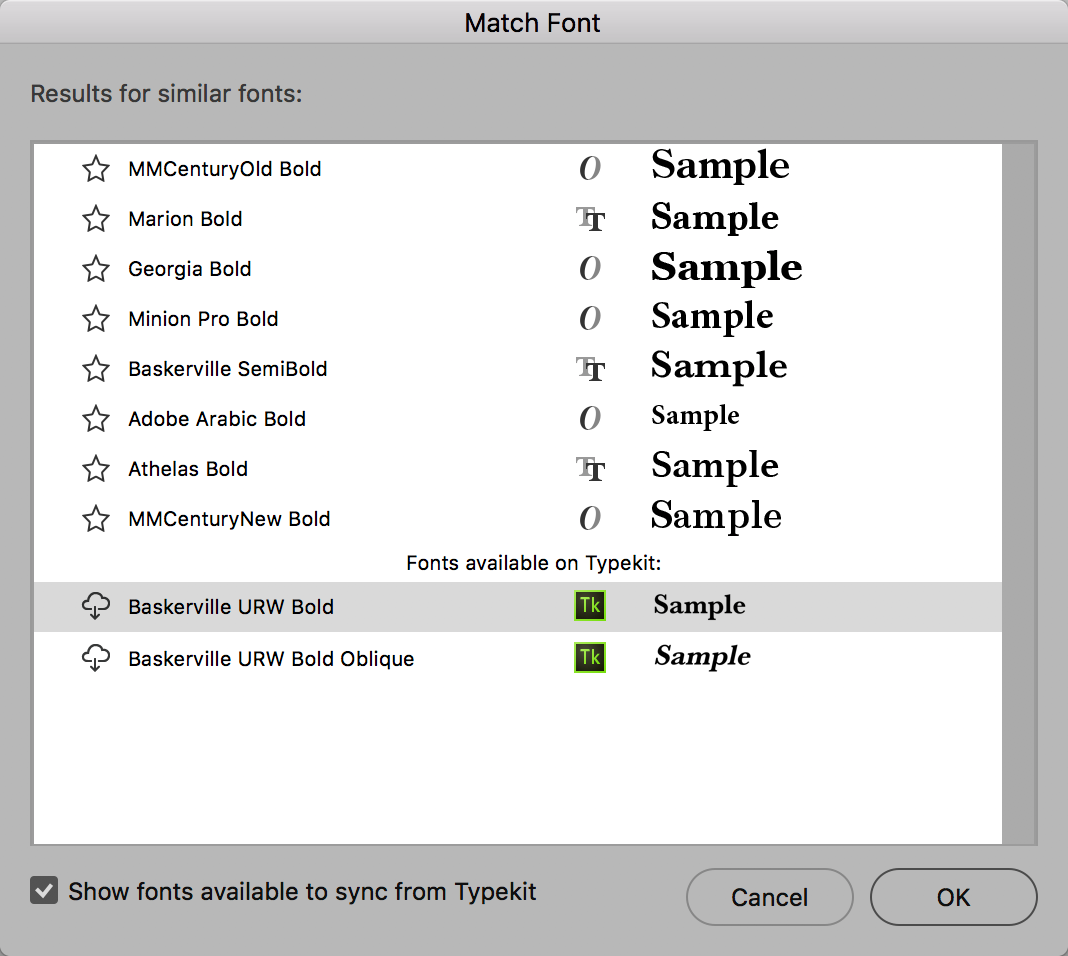Star the MMCenturyNew Bold font
This screenshot has height=956, width=1068.
pos(96,519)
